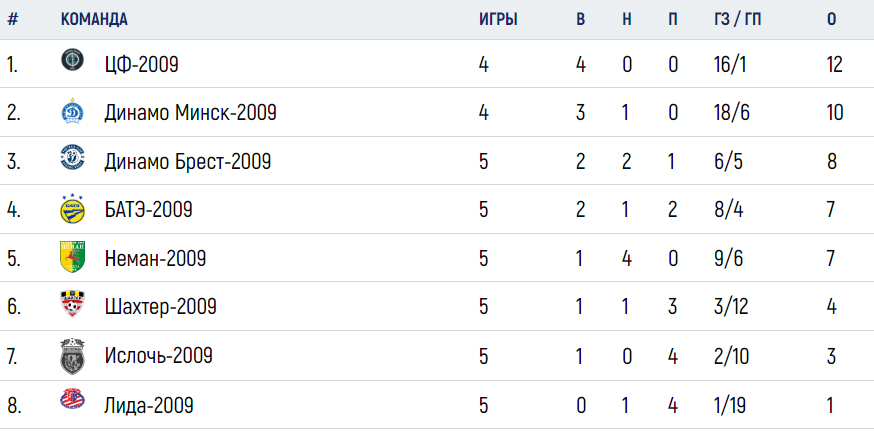Click the gray Ислочь-2009 shield logo

tap(72, 356)
